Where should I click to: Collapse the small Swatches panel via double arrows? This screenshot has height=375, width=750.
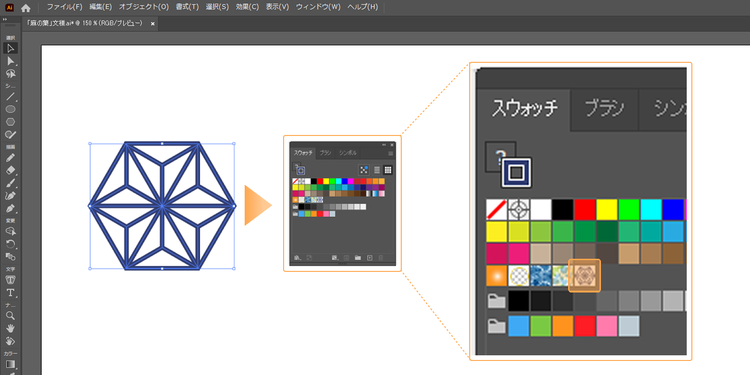[x=384, y=145]
